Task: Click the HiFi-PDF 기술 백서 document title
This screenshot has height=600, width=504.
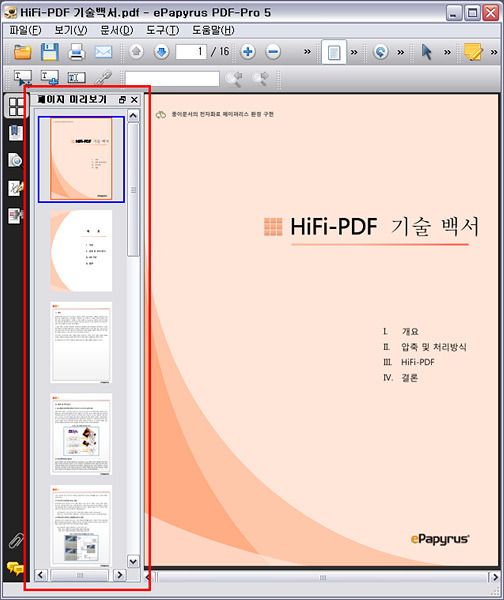Action: pyautogui.click(x=384, y=226)
